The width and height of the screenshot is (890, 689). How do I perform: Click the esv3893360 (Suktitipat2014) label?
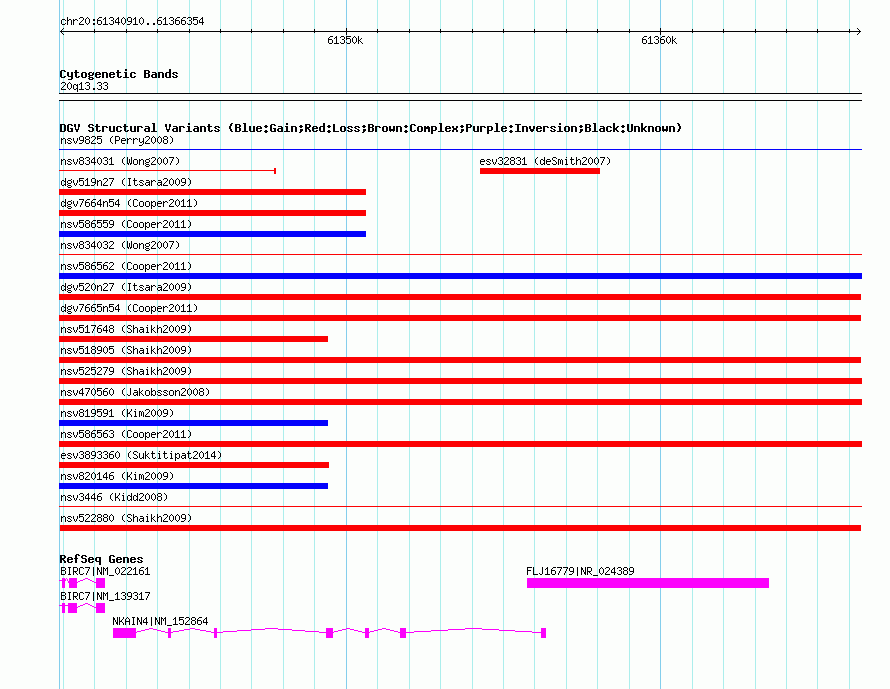[x=141, y=455]
